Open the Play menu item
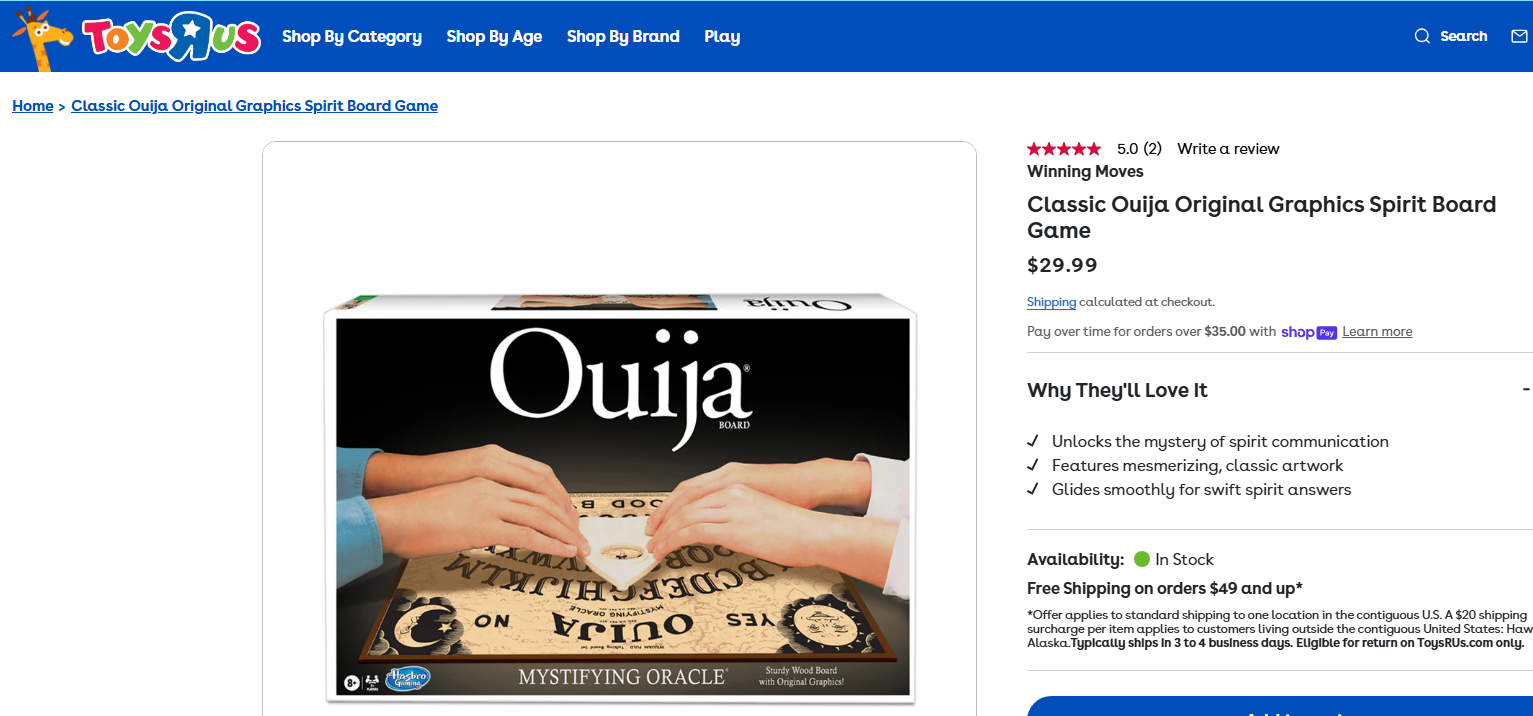 click(722, 36)
